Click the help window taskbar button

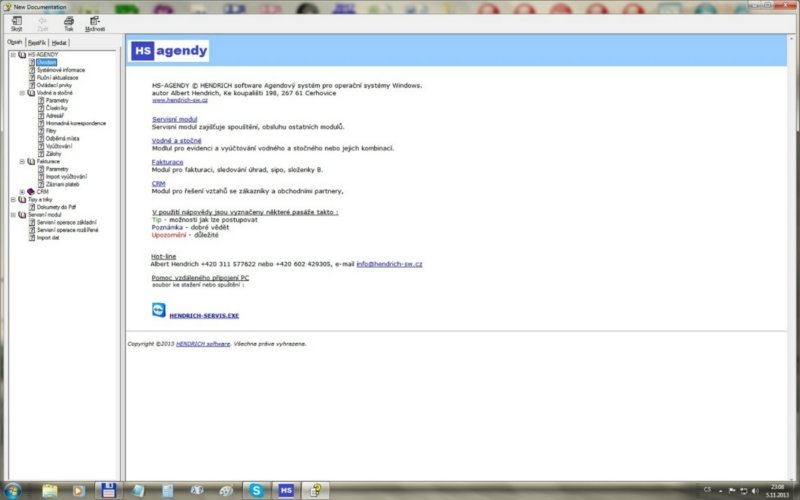click(315, 490)
